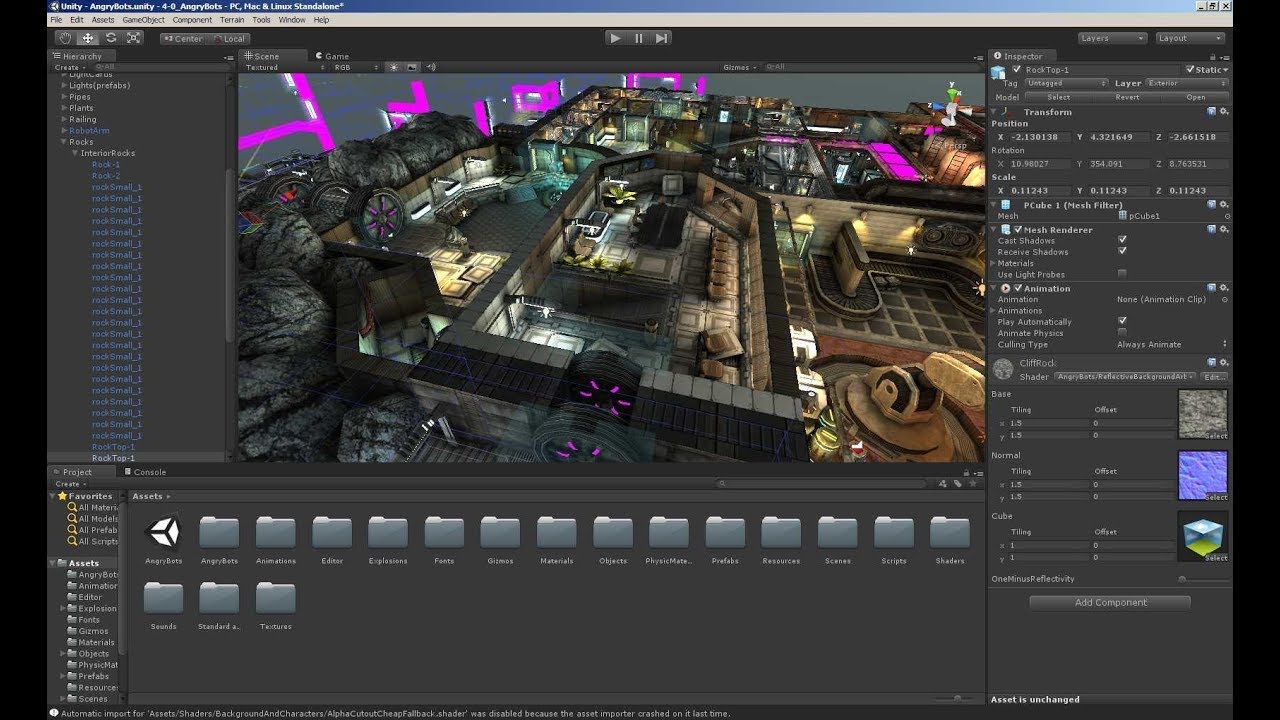Open the RGB render mode dropdown
This screenshot has width=1280, height=720.
356,67
